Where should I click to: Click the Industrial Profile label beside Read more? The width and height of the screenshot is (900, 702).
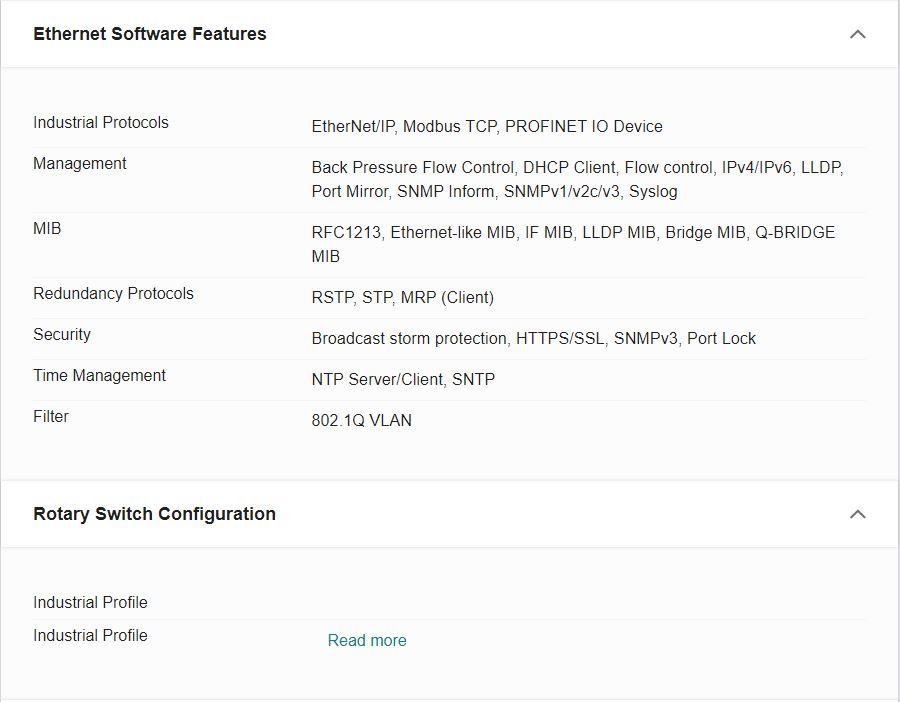[x=90, y=635]
